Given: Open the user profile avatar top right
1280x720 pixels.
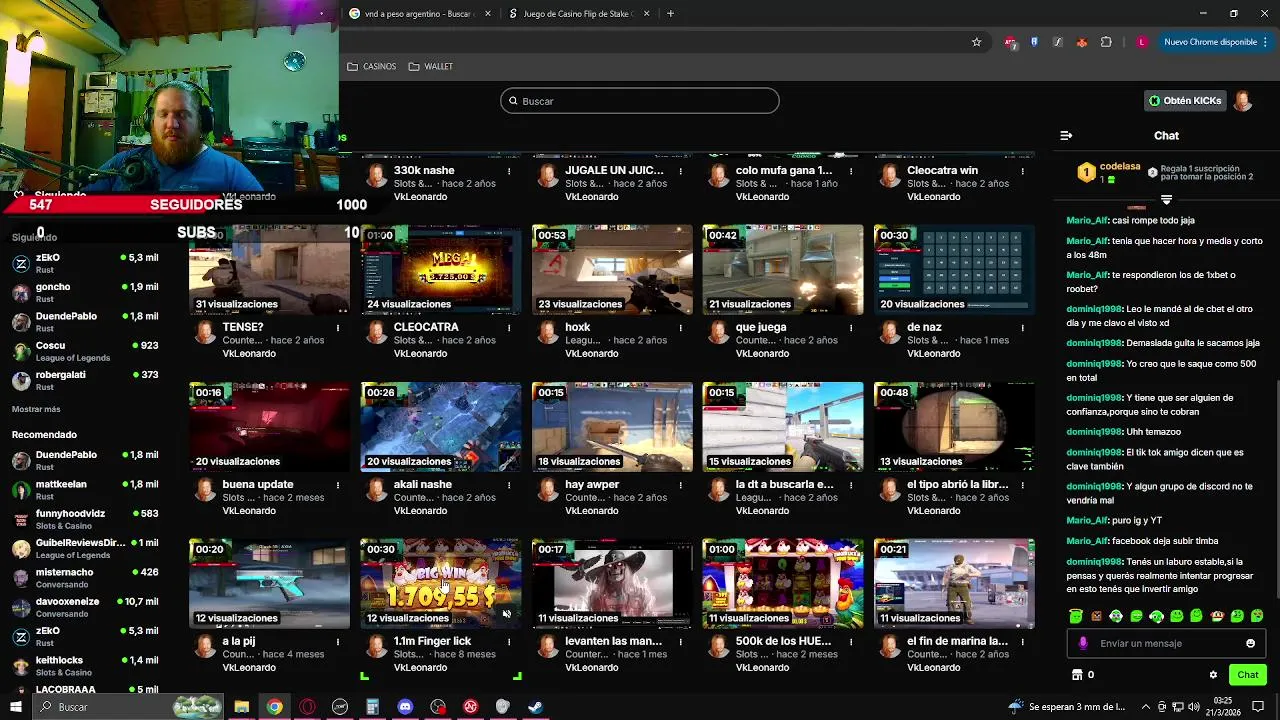Looking at the screenshot, I should tap(1243, 101).
